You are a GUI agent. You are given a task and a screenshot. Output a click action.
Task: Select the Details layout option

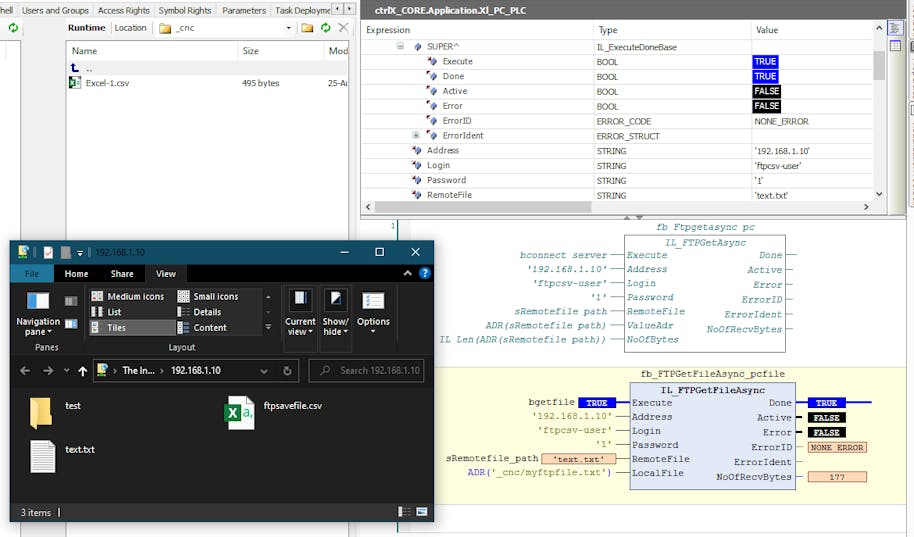click(207, 312)
